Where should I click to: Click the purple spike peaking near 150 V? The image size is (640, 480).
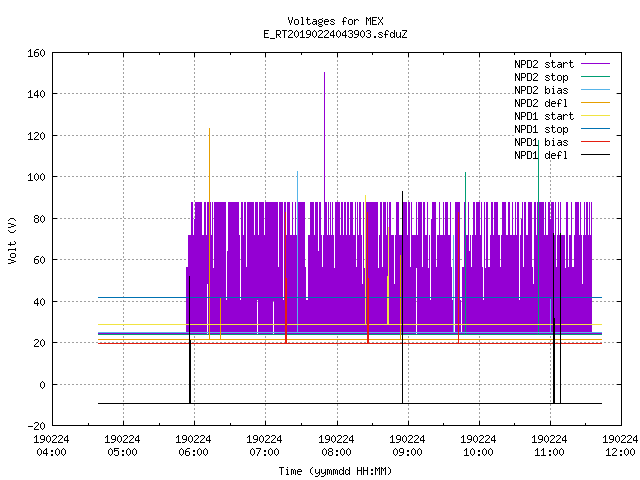tap(324, 135)
